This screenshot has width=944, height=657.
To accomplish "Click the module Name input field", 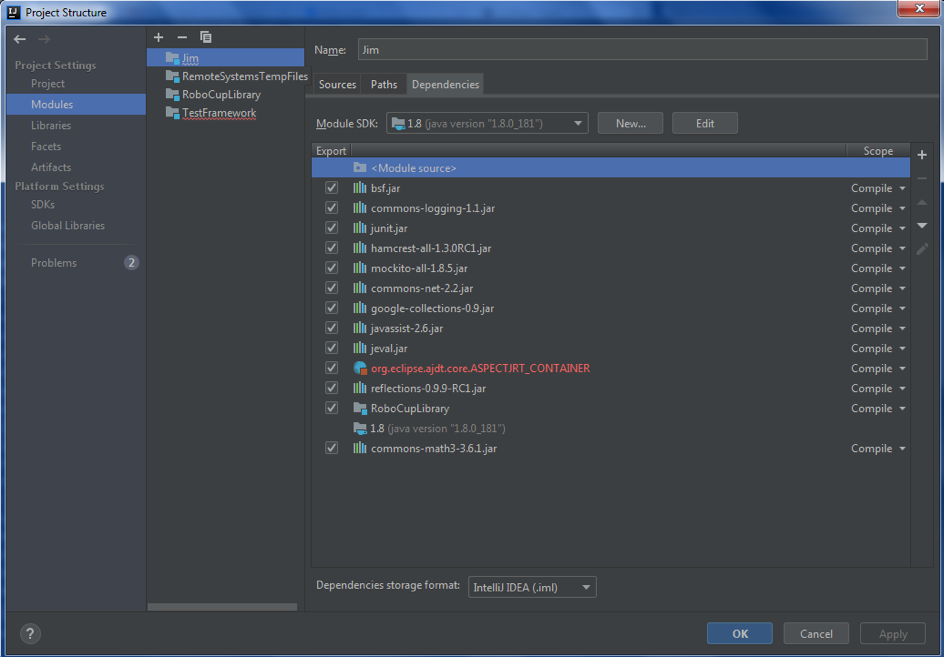I will click(642, 49).
